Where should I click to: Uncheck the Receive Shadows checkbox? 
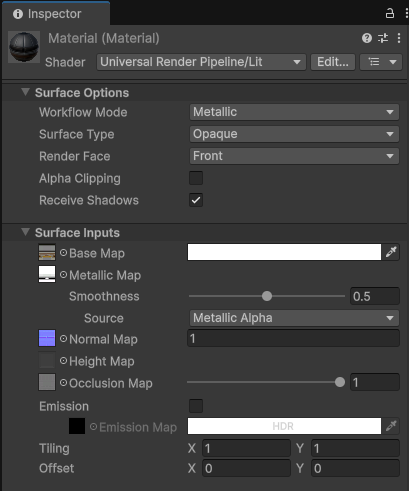pyautogui.click(x=196, y=200)
